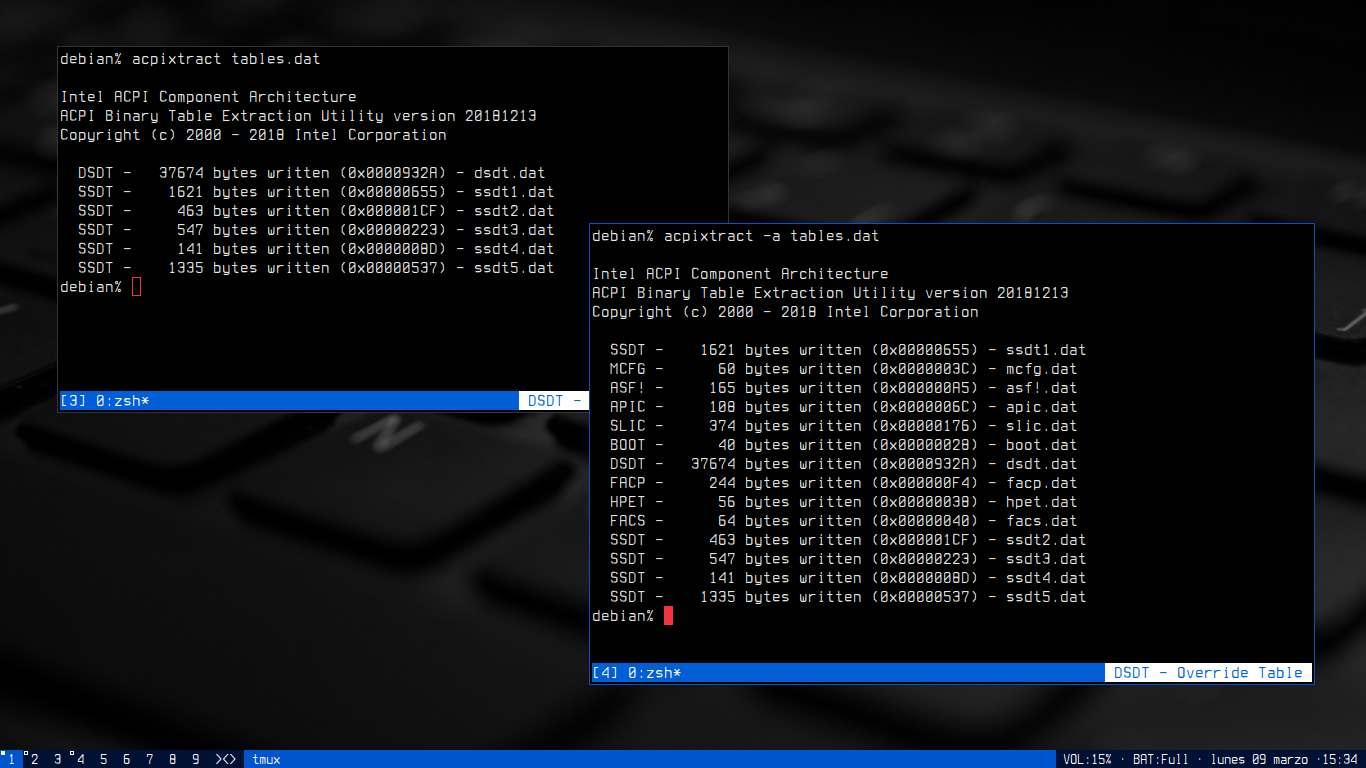Click the date lunes 09 marzo
The image size is (1366, 768).
(1259, 759)
